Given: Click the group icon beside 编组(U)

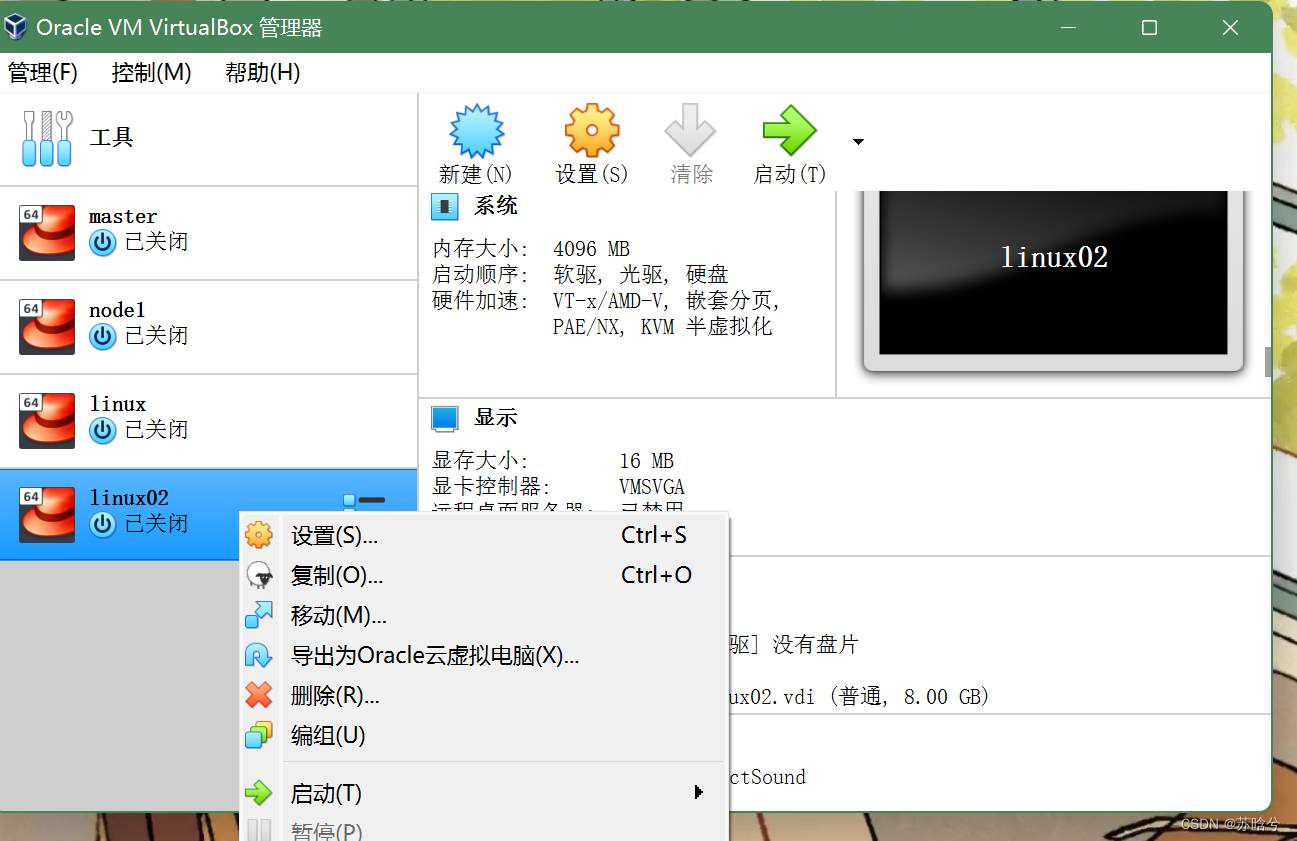Looking at the screenshot, I should 259,735.
